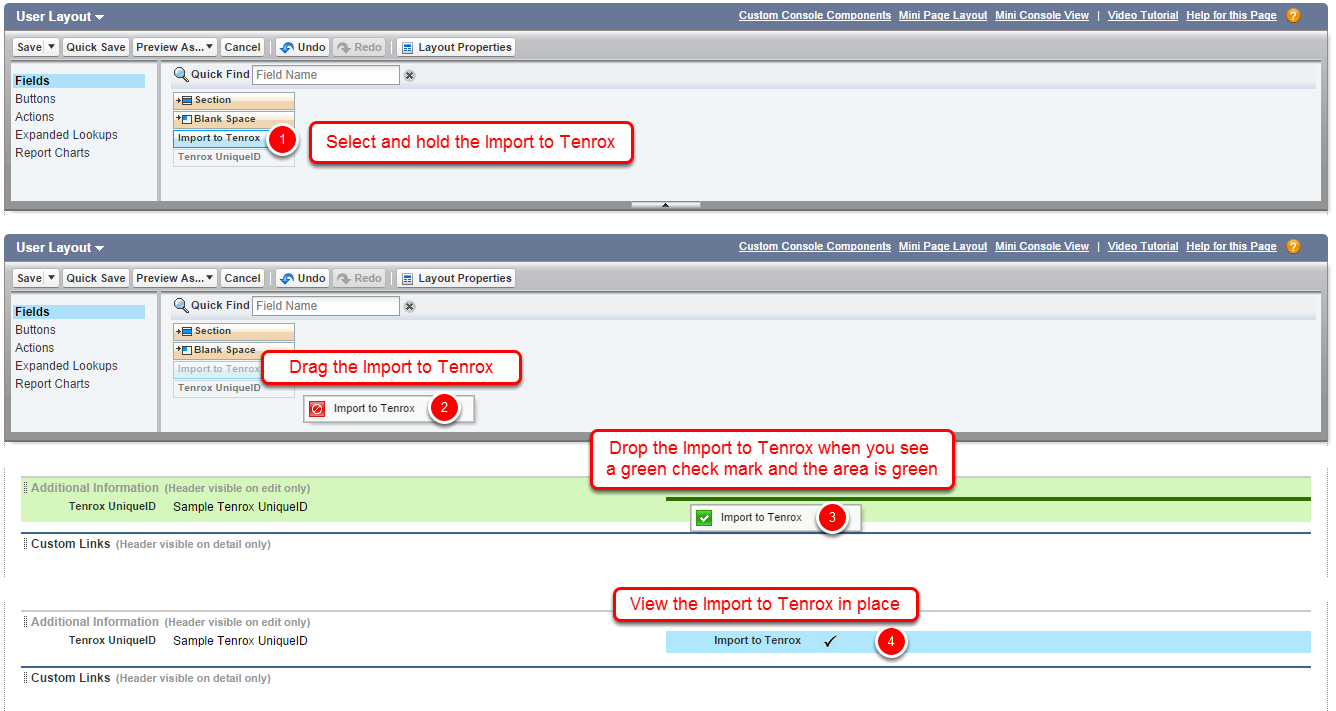Select Actions category in lower panel
The height and width of the screenshot is (711, 1336).
coord(35,348)
